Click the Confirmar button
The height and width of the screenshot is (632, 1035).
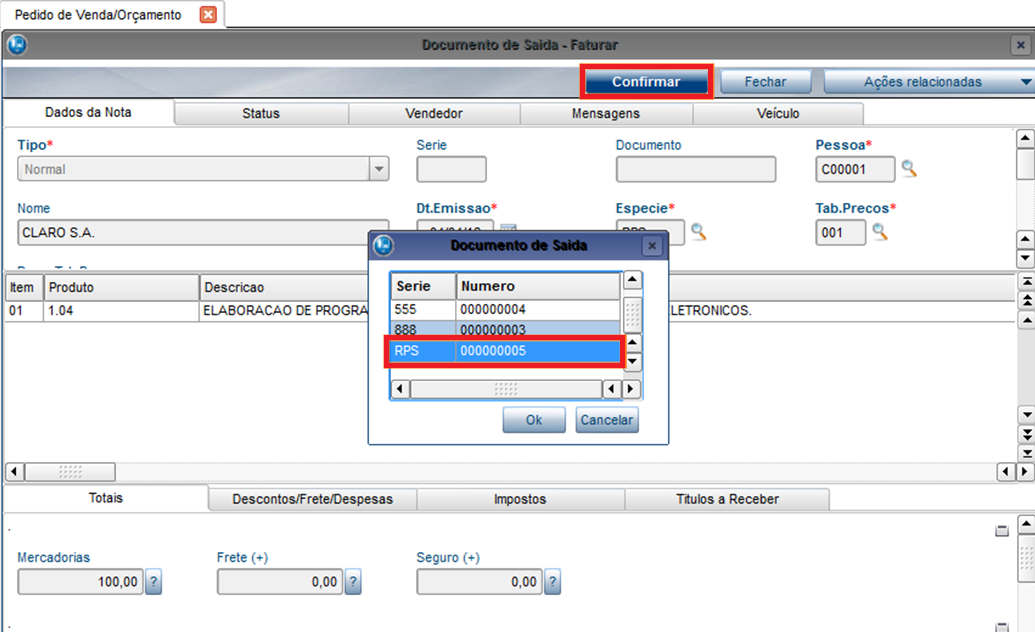[646, 82]
